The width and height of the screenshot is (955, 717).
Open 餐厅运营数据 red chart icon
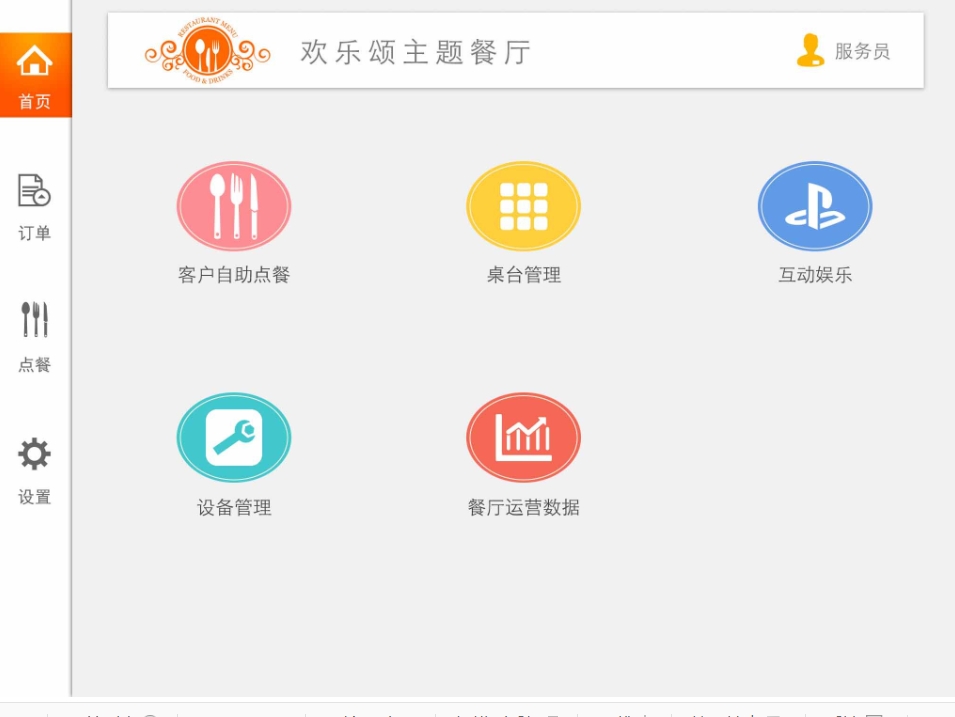523,437
